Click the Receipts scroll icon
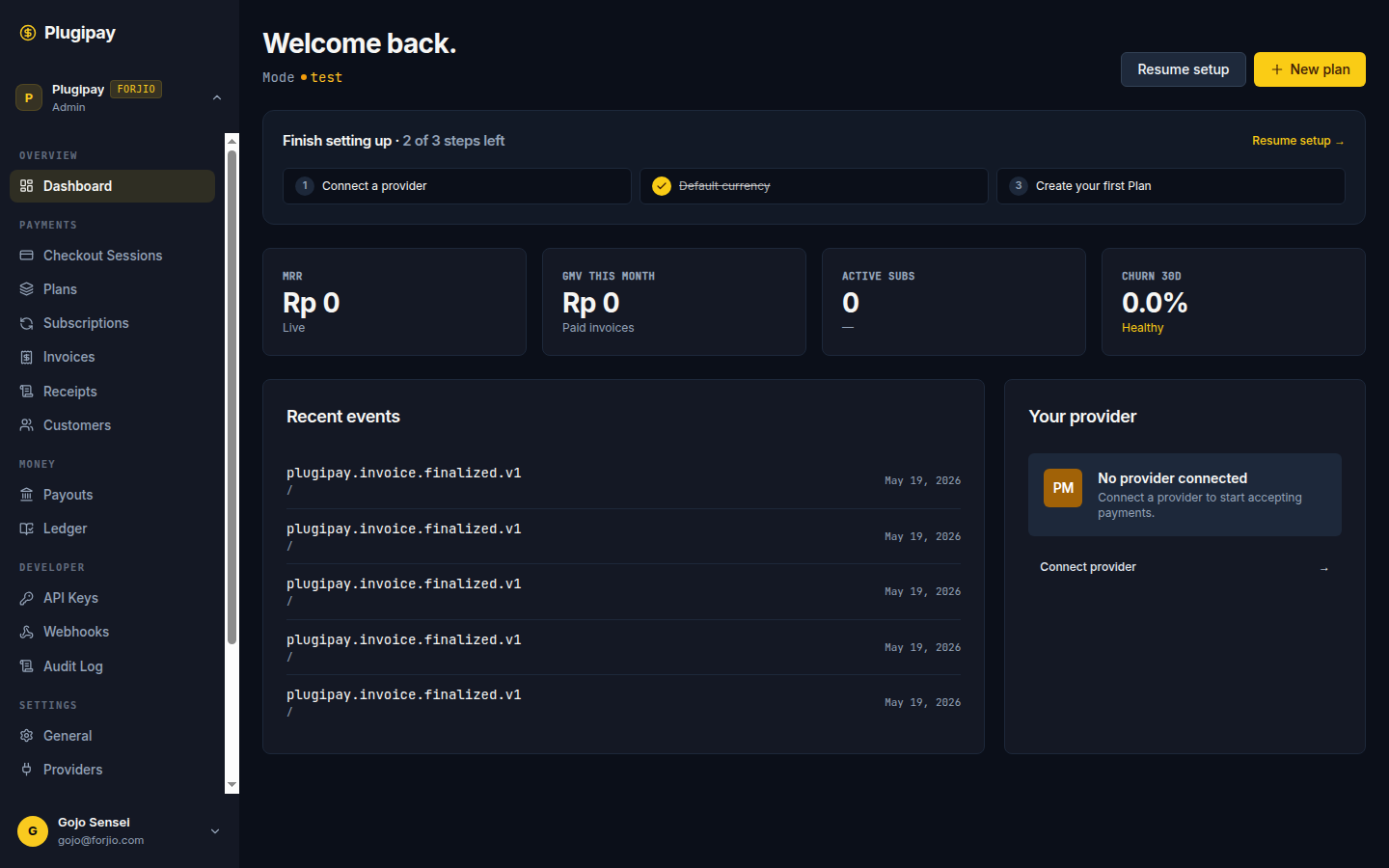 [x=26, y=392]
